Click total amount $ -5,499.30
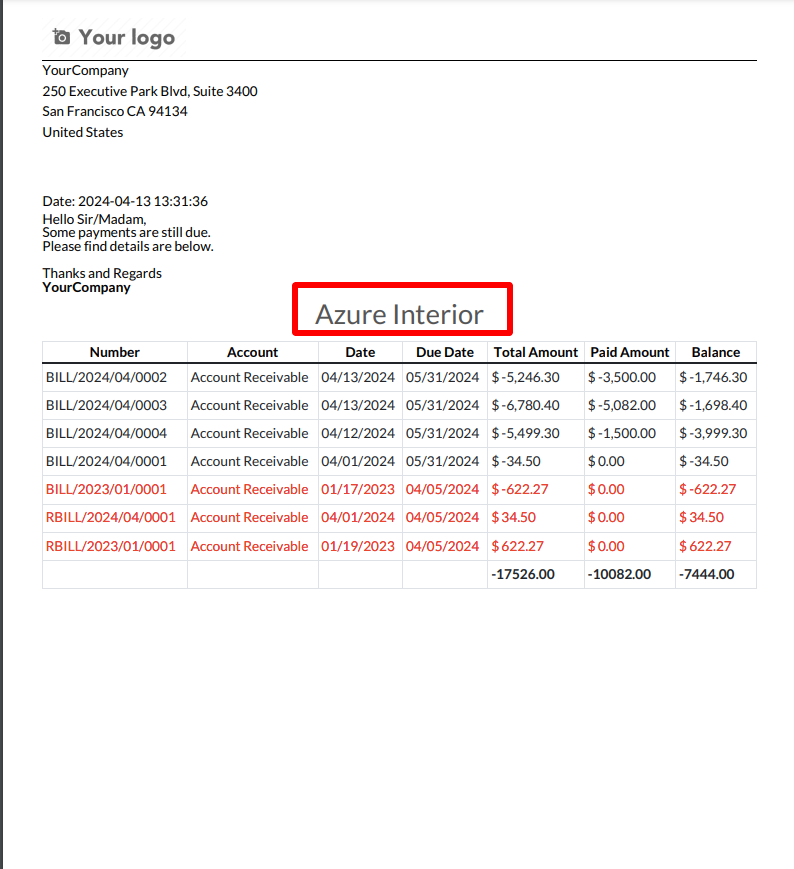The height and width of the screenshot is (869, 794). [525, 433]
